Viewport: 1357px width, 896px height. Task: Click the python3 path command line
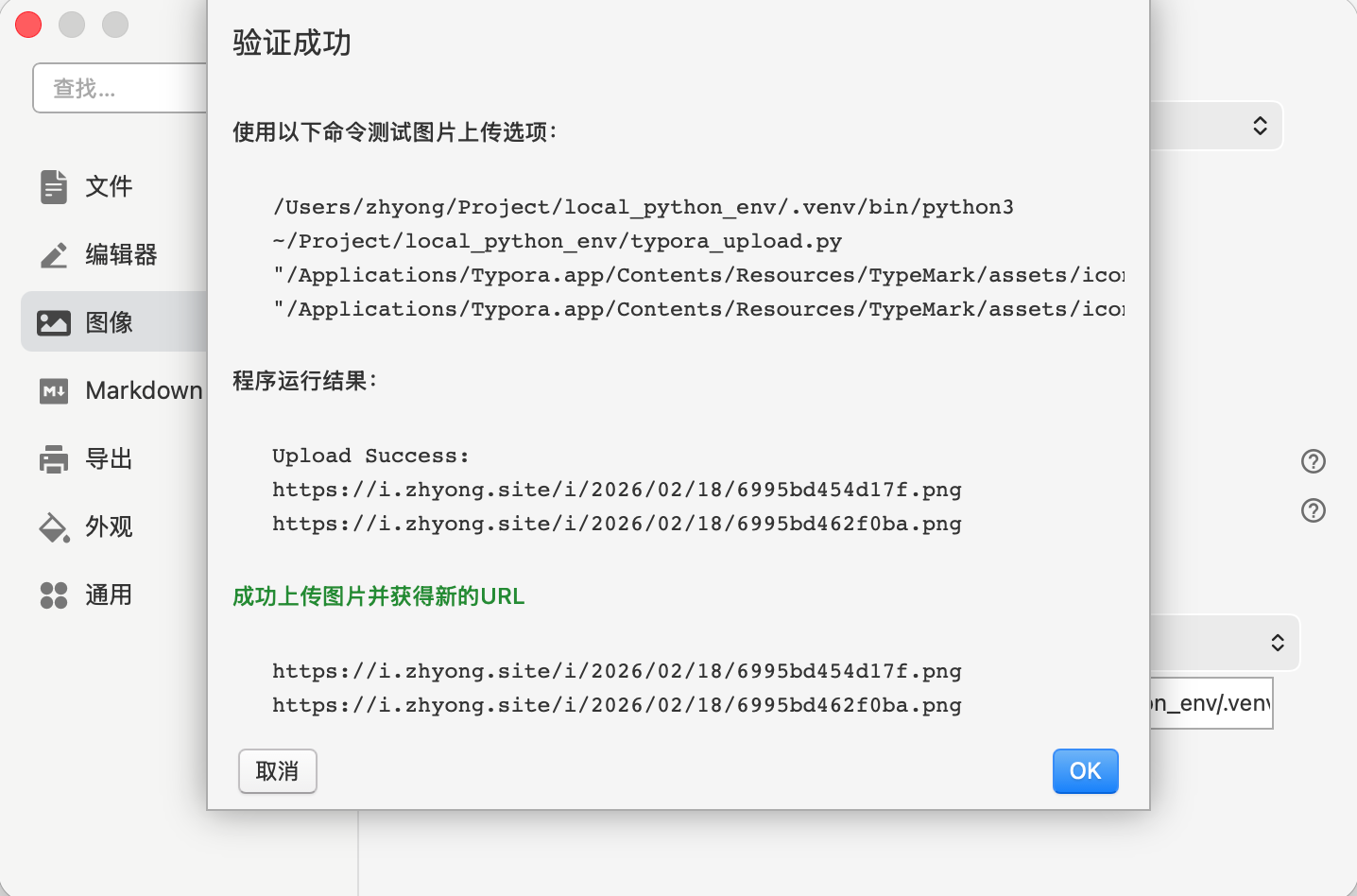click(x=643, y=207)
